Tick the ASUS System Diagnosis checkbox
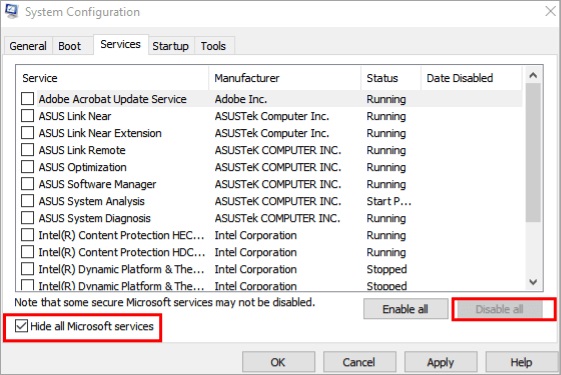 [x=28, y=218]
